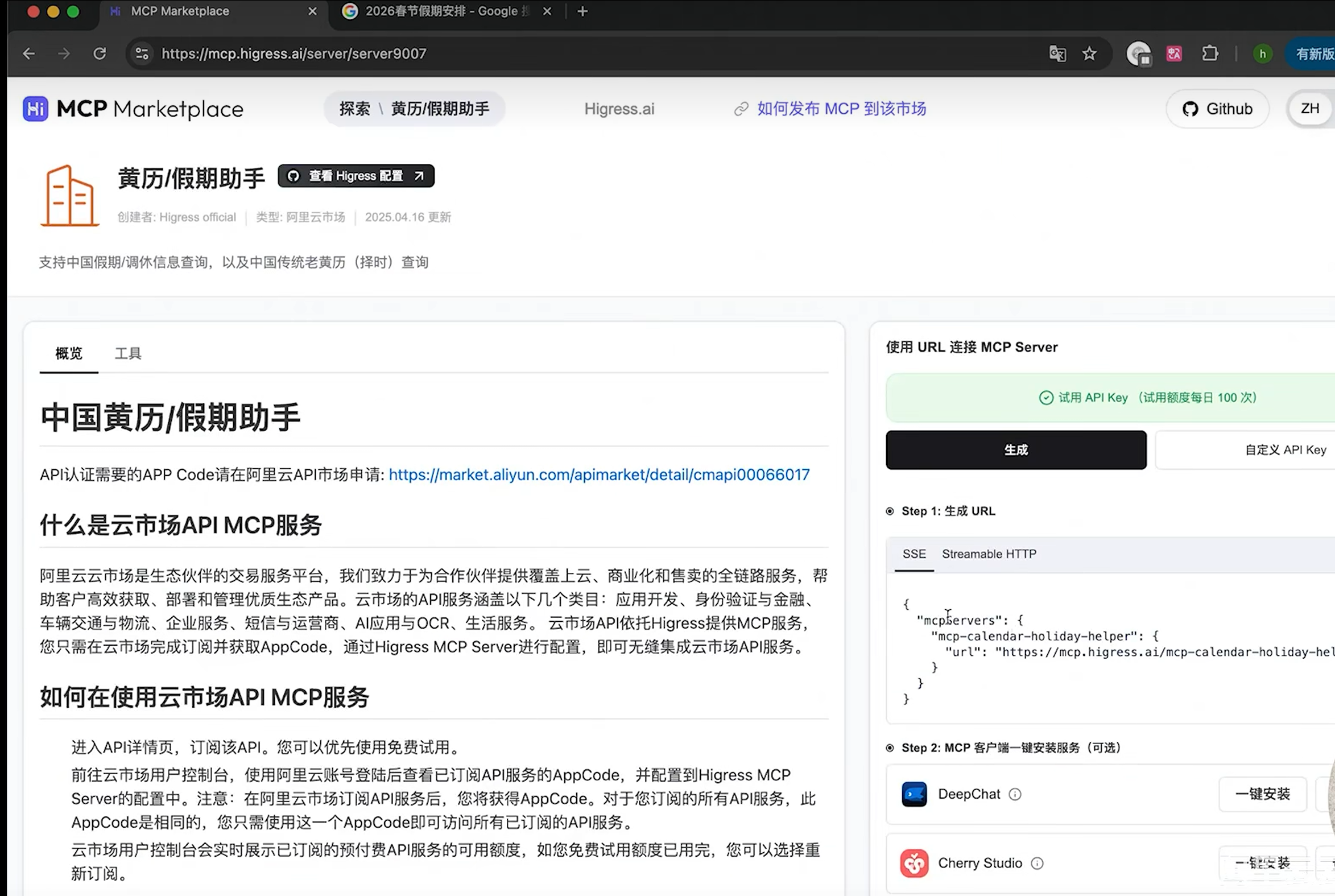Open the Github button
The image size is (1335, 896).
(x=1217, y=109)
